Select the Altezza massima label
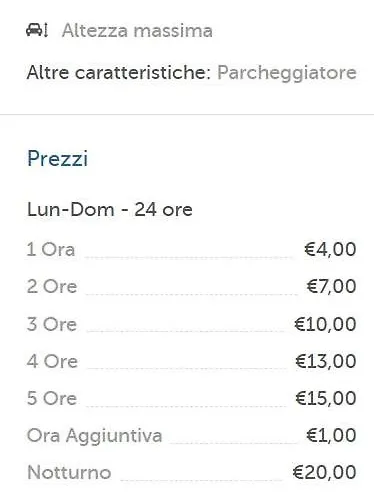374x500 pixels. (x=137, y=31)
